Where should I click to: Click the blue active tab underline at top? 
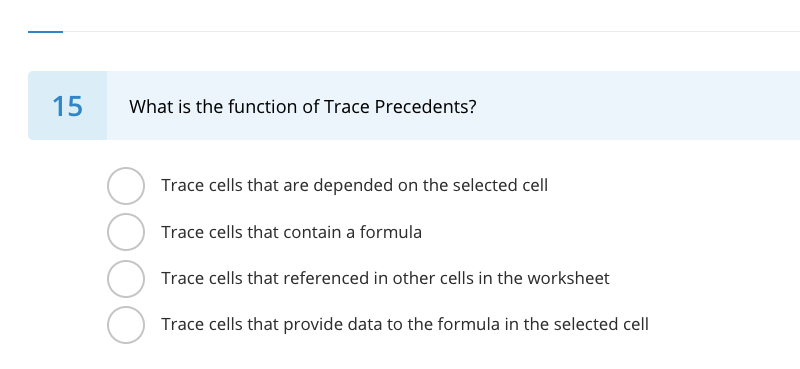(x=45, y=32)
